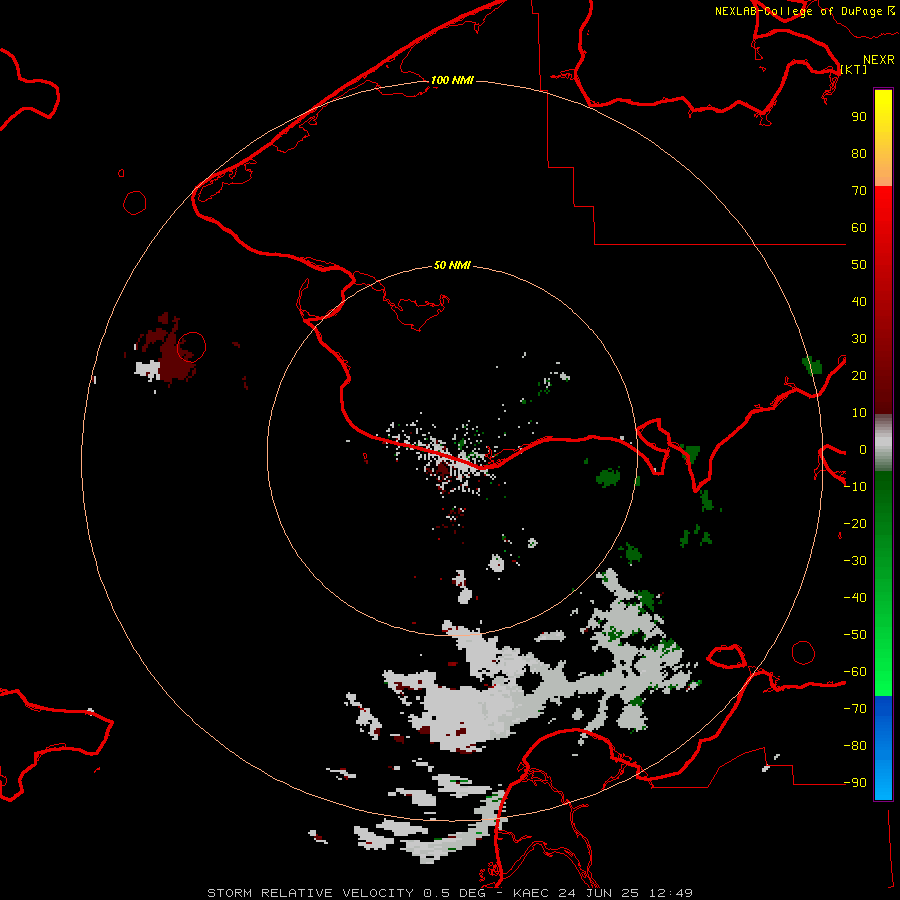The image size is (900, 900).
Task: Click the KAEC radar station identifier
Action: click(531, 893)
